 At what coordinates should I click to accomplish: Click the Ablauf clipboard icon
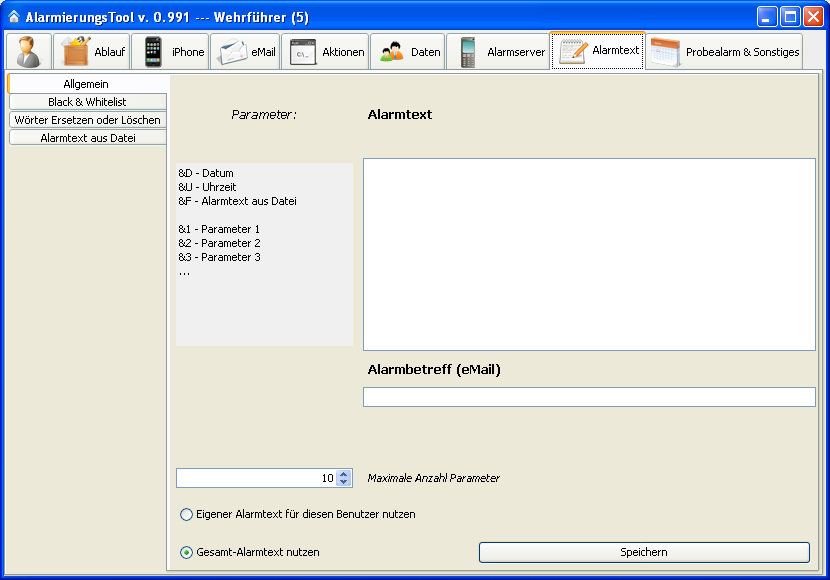click(76, 52)
